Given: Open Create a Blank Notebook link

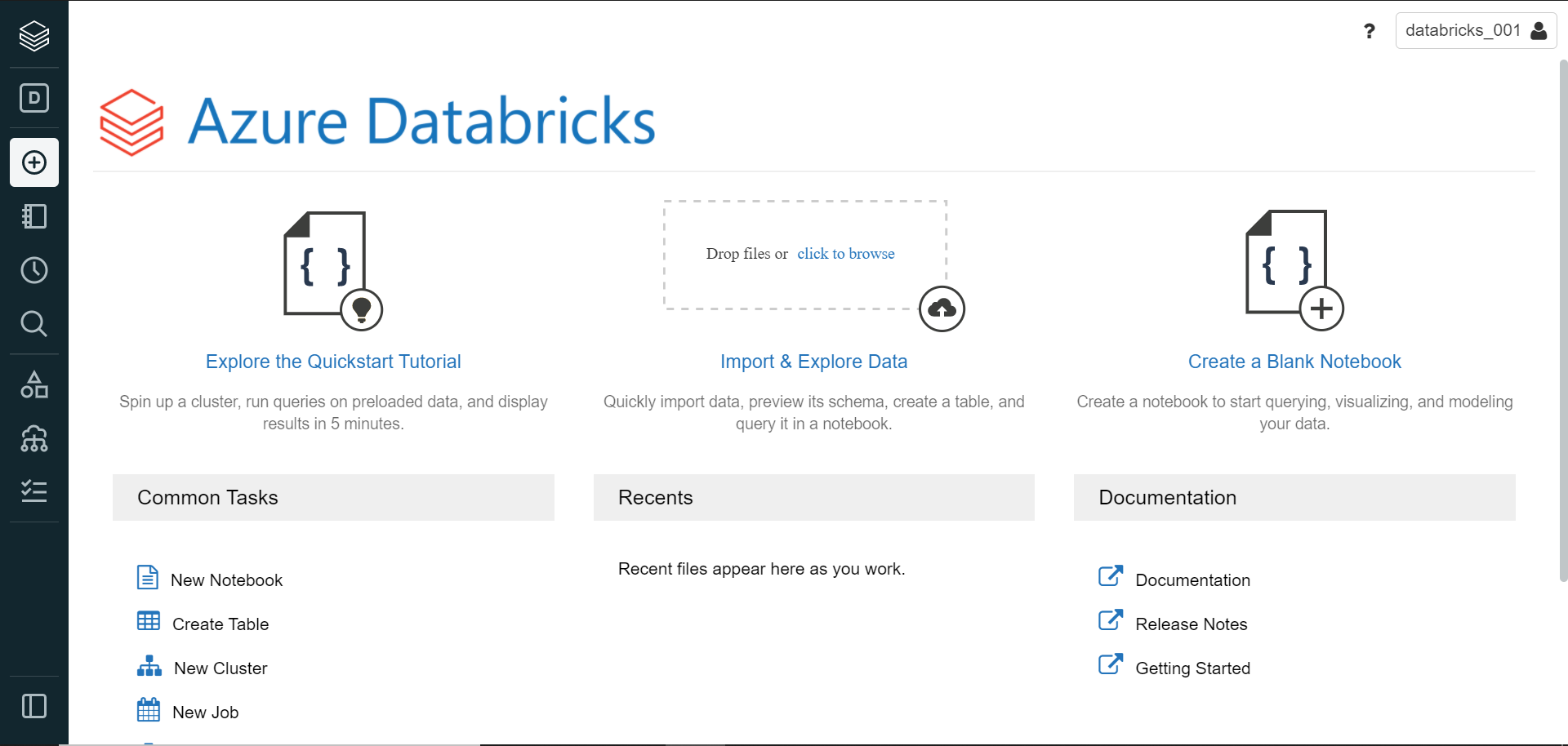Looking at the screenshot, I should 1294,362.
